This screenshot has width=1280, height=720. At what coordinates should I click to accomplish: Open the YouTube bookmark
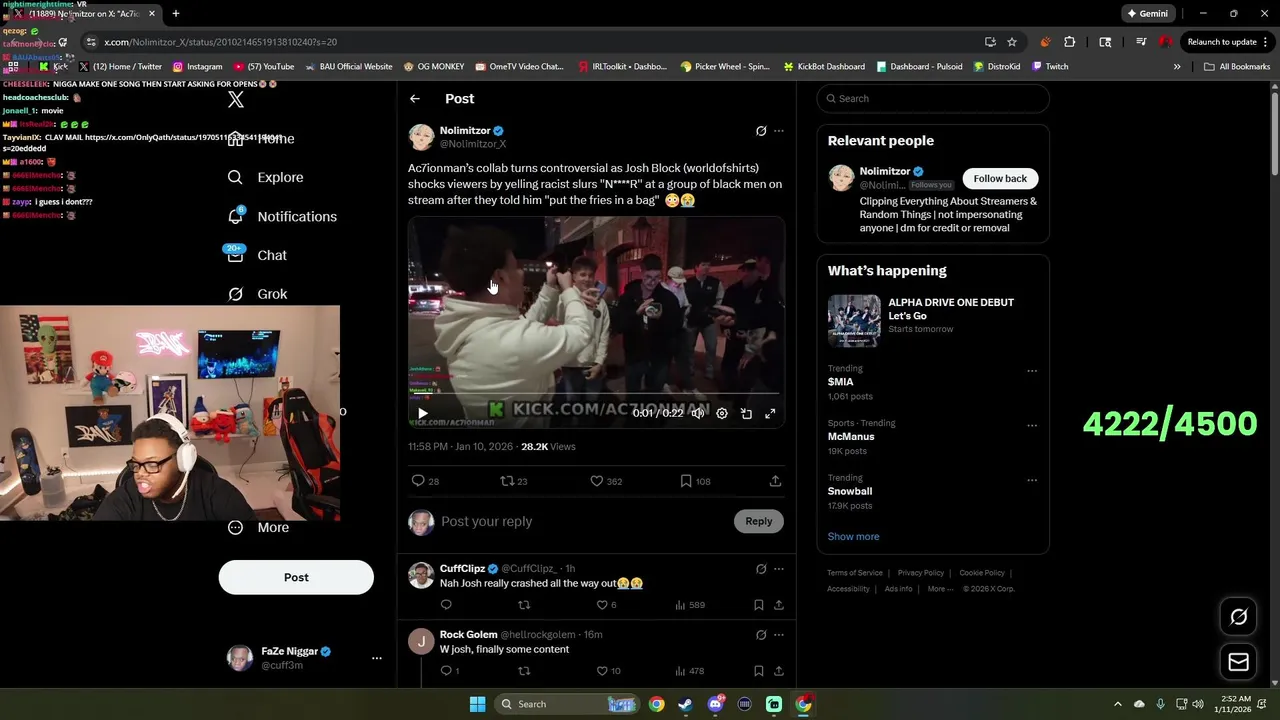pyautogui.click(x=265, y=67)
